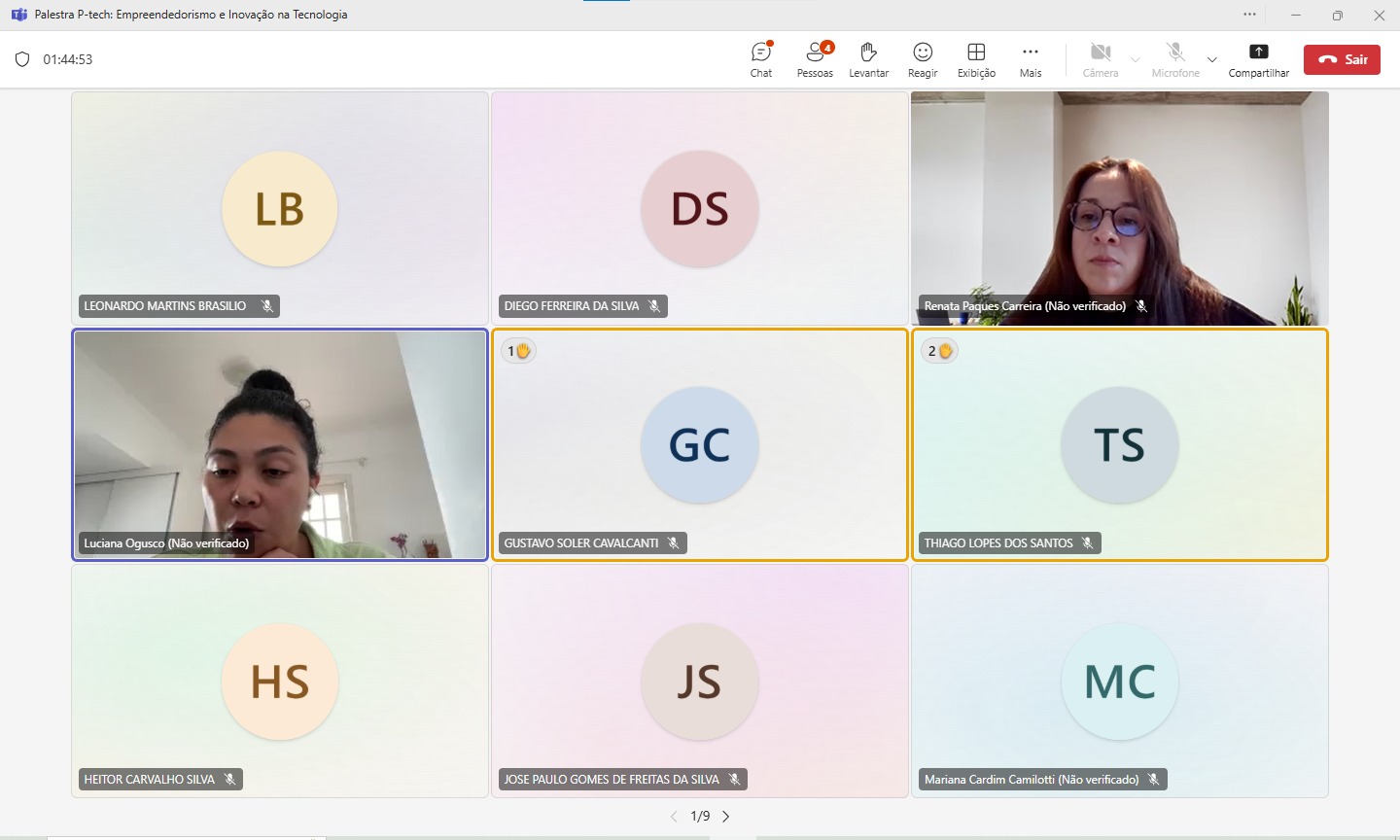Open title bar three-dots menu
The width and height of the screenshot is (1400, 840).
click(1249, 15)
